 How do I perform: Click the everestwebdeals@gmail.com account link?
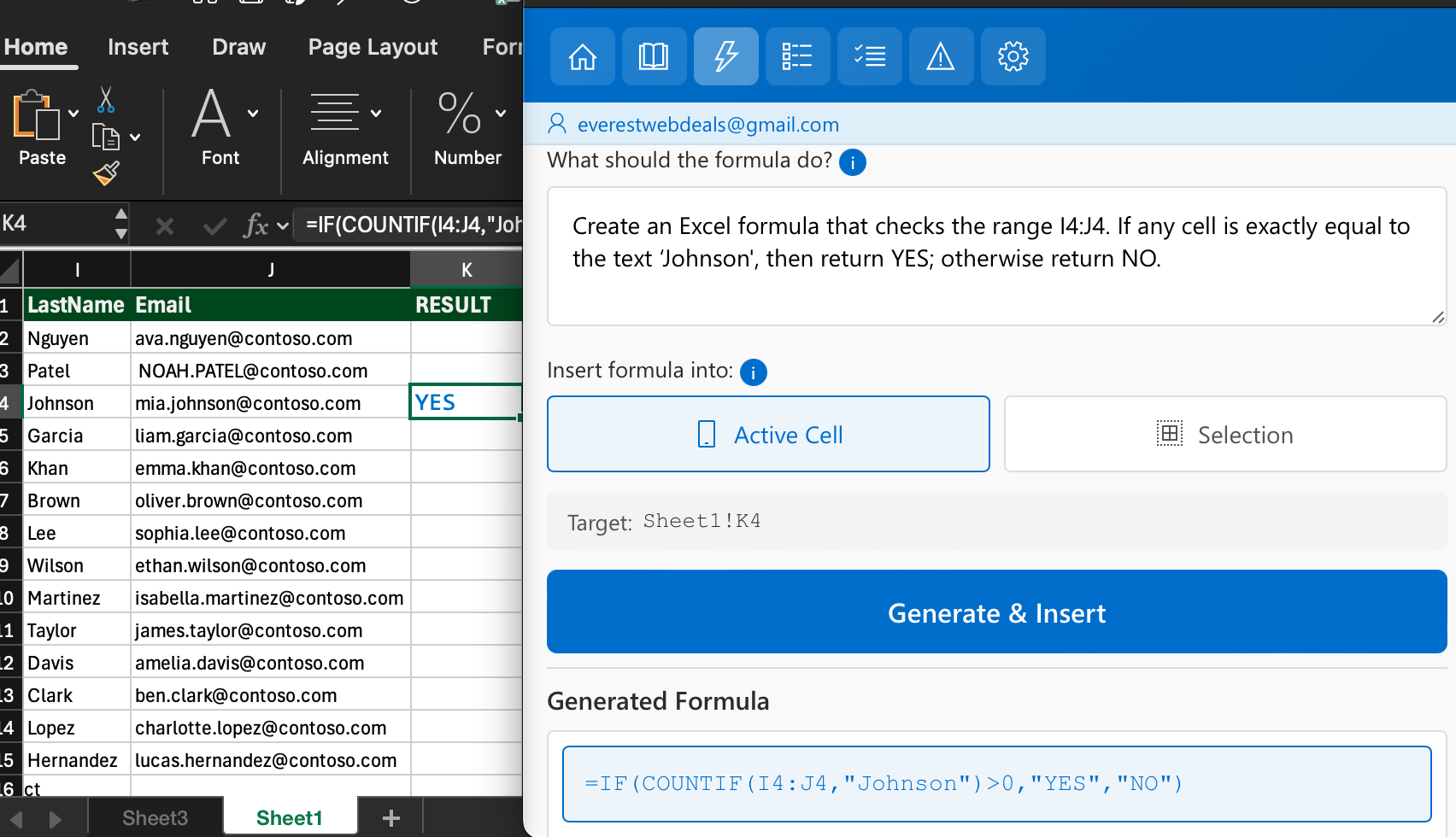point(707,125)
